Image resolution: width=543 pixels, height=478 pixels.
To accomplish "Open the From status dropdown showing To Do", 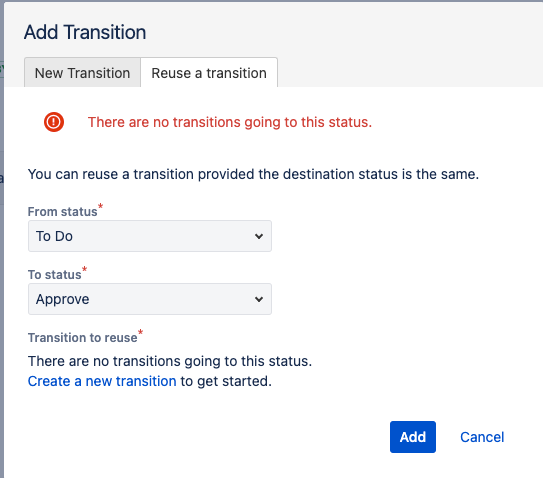I will pos(150,236).
